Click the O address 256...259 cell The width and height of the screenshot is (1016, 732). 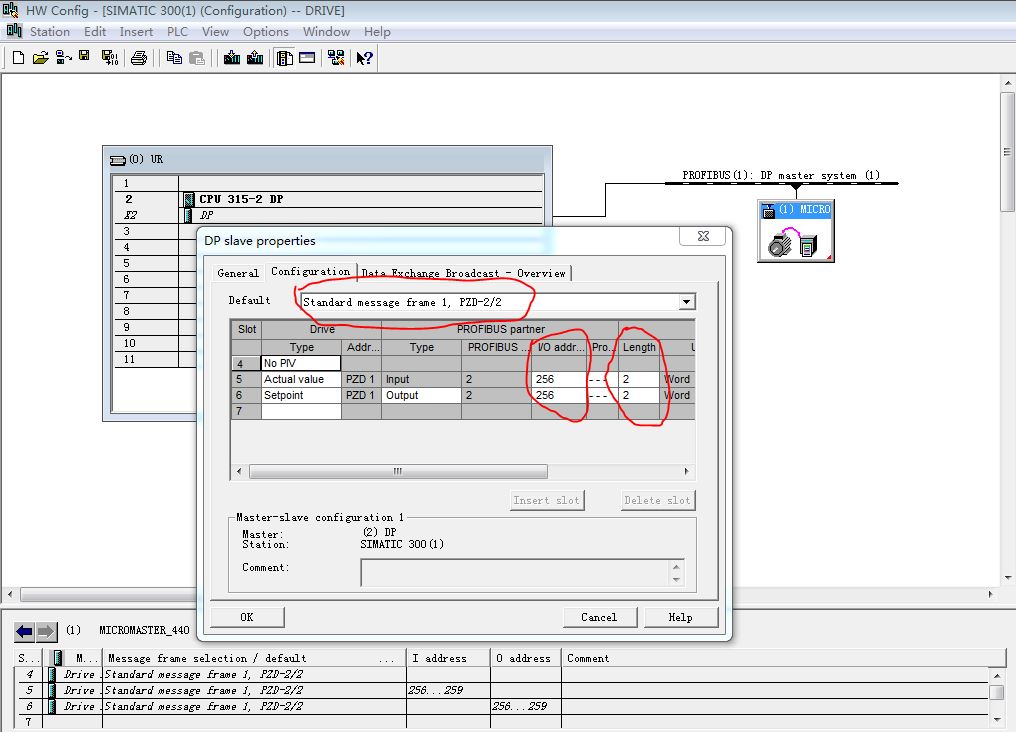click(525, 706)
